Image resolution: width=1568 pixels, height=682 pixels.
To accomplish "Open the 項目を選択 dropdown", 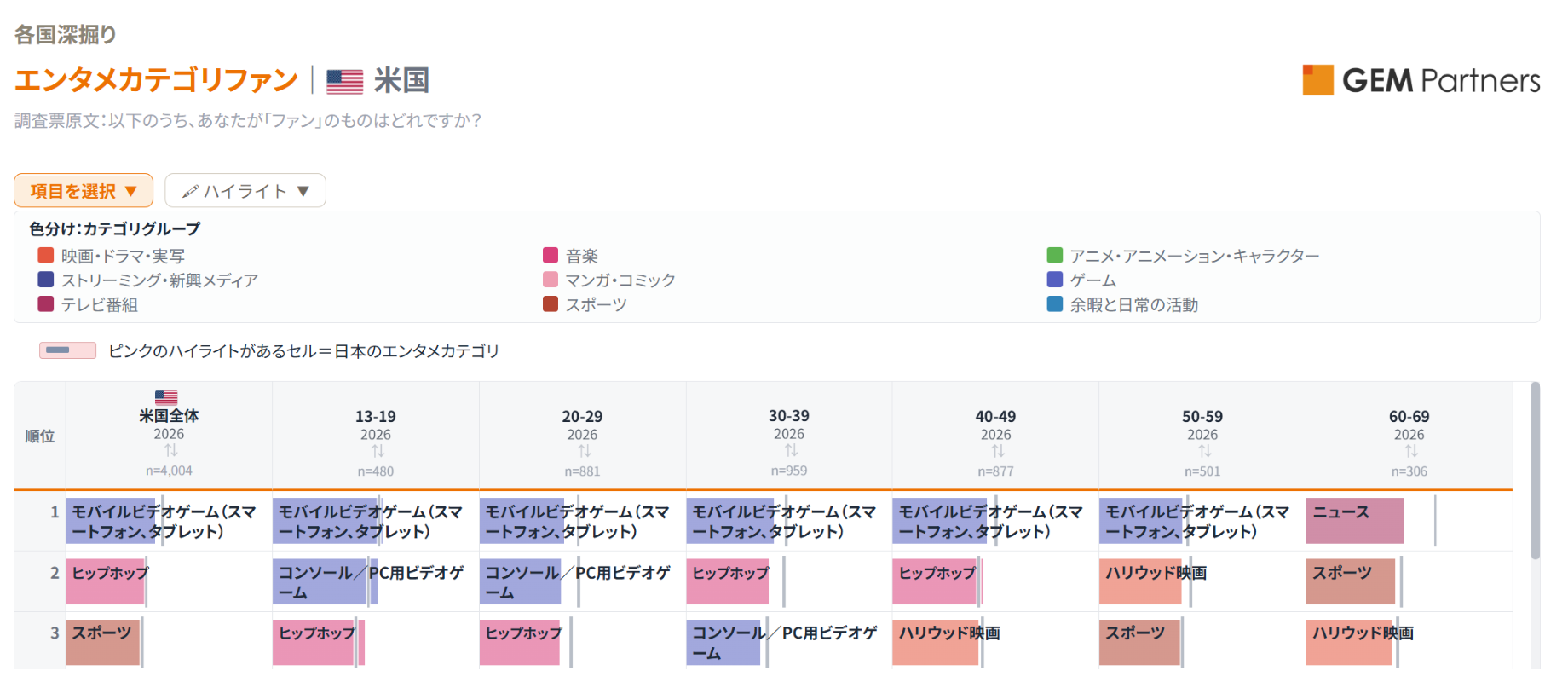I will (x=84, y=190).
